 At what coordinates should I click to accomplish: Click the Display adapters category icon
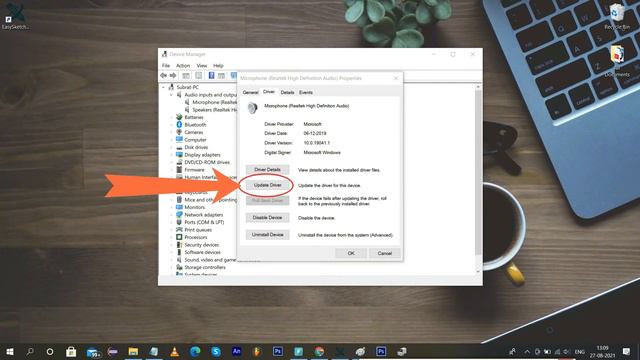click(179, 155)
